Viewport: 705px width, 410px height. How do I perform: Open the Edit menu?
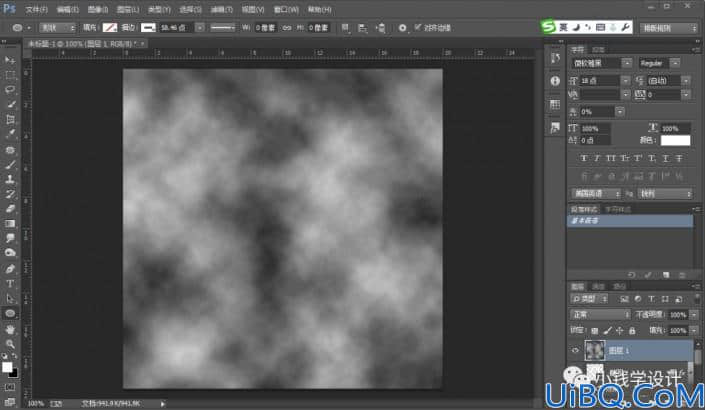pyautogui.click(x=67, y=9)
